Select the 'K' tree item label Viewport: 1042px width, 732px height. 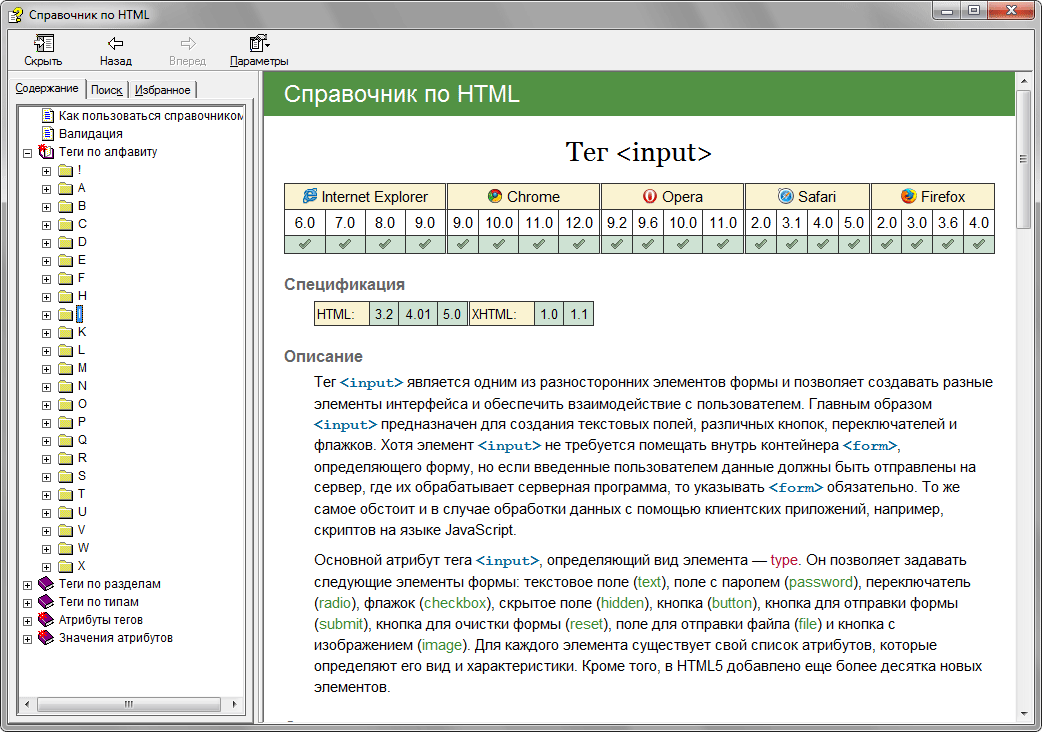pos(82,332)
